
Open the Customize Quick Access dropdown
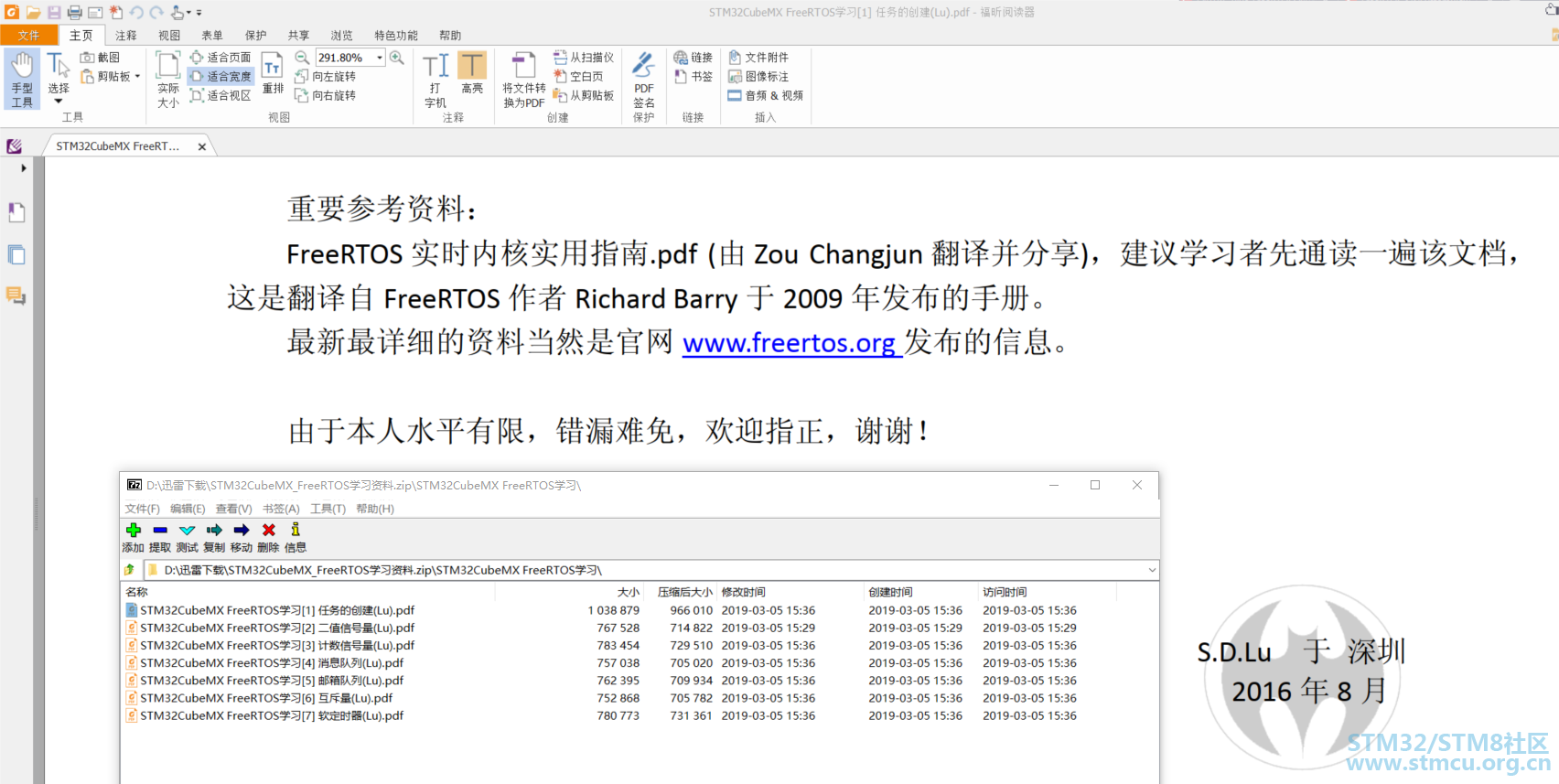[199, 13]
